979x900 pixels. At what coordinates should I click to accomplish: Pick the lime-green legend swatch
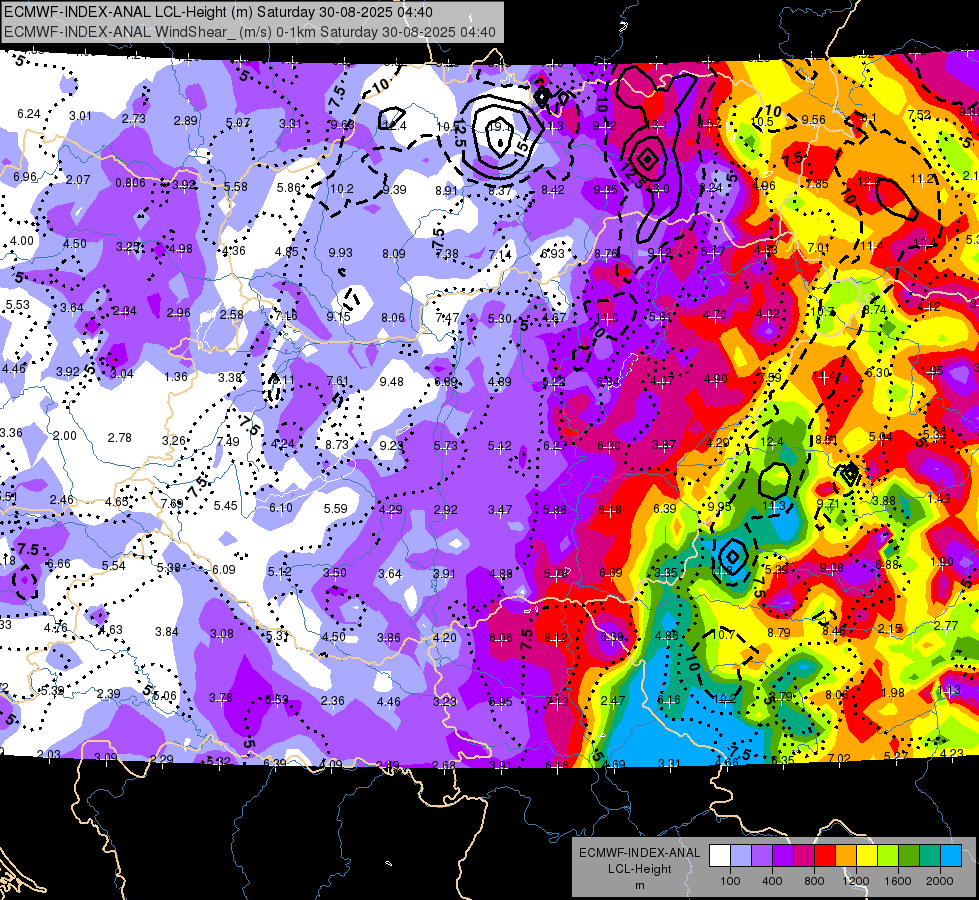click(x=887, y=856)
